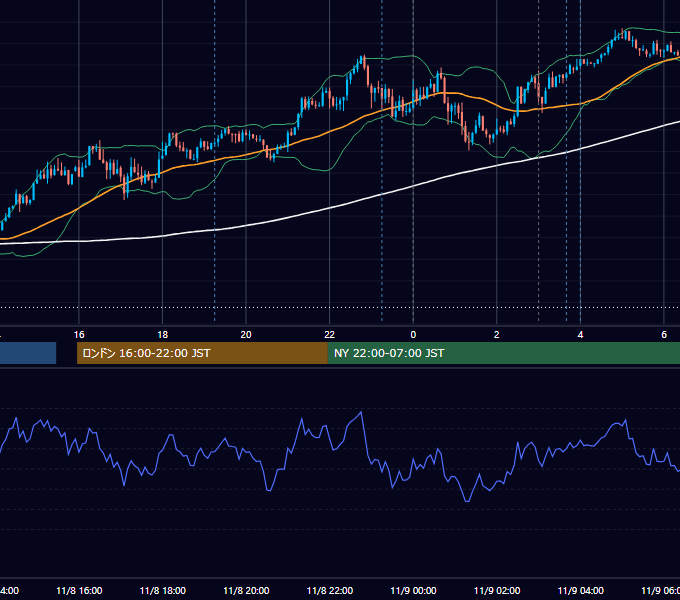Click the 11/8 20:00 date label
680x600 pixels.
pyautogui.click(x=246, y=591)
